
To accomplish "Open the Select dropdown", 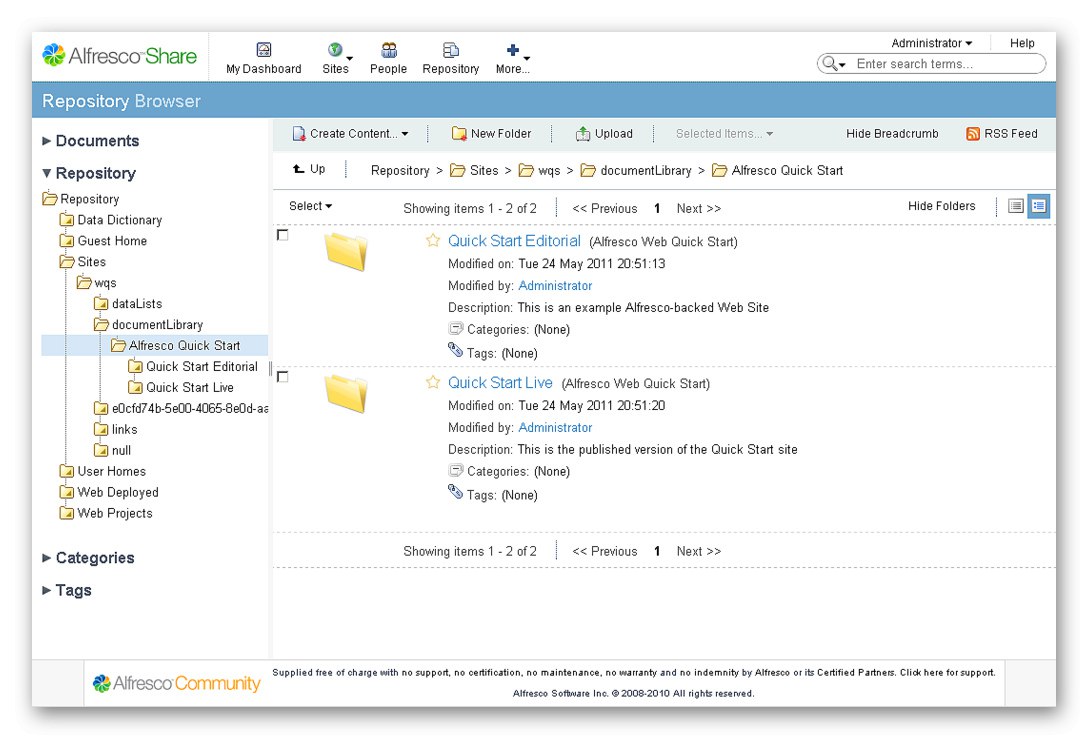I will pos(310,206).
